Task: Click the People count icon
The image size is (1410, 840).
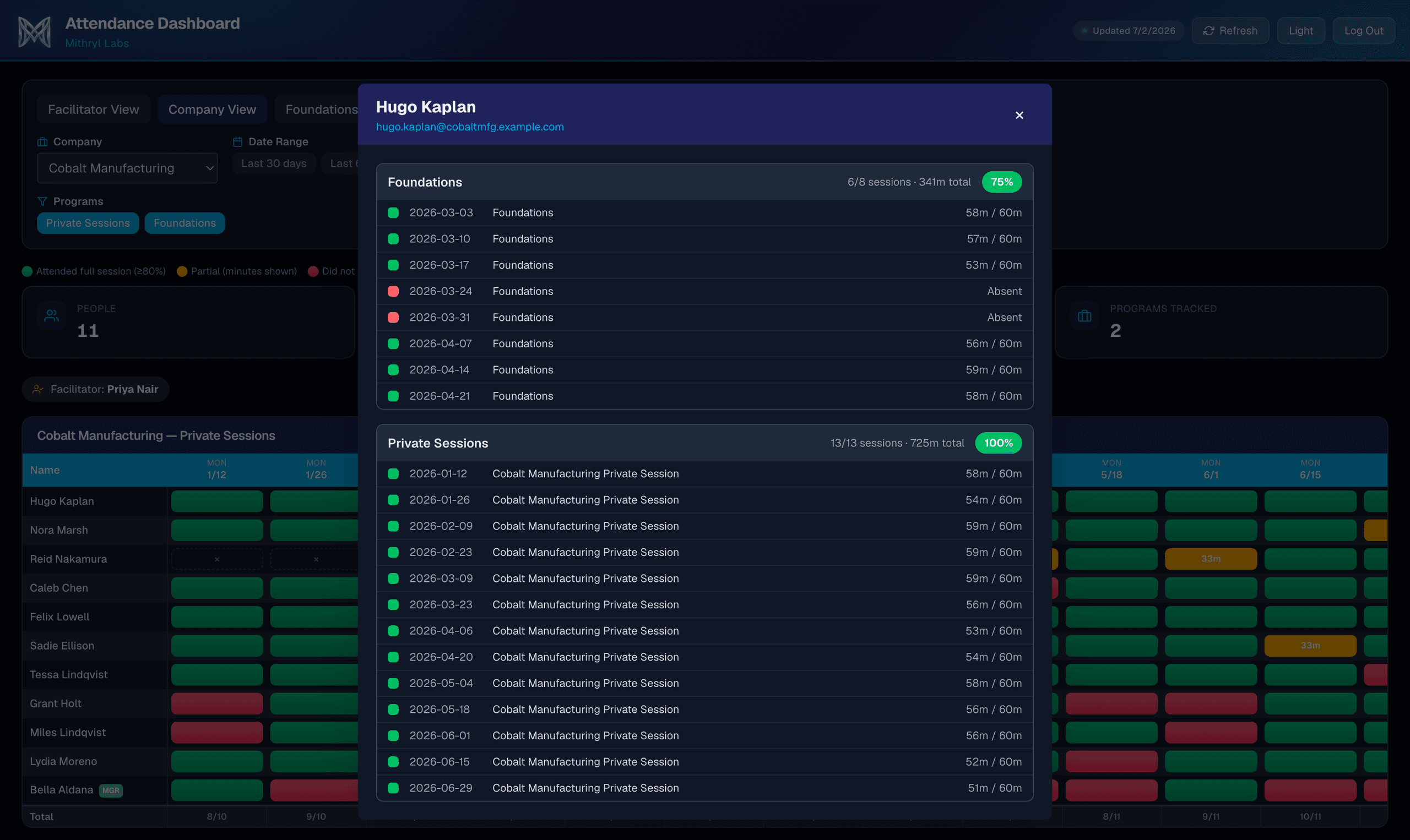Action: pos(52,315)
